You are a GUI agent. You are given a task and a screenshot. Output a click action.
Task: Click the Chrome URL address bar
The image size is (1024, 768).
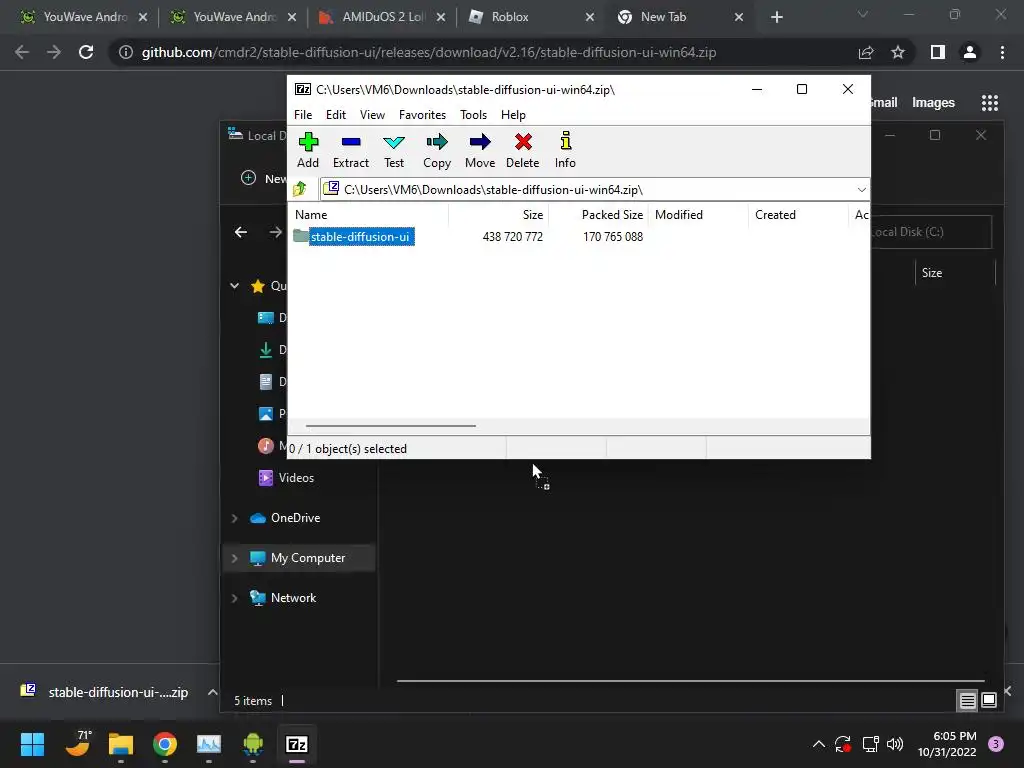[x=428, y=52]
